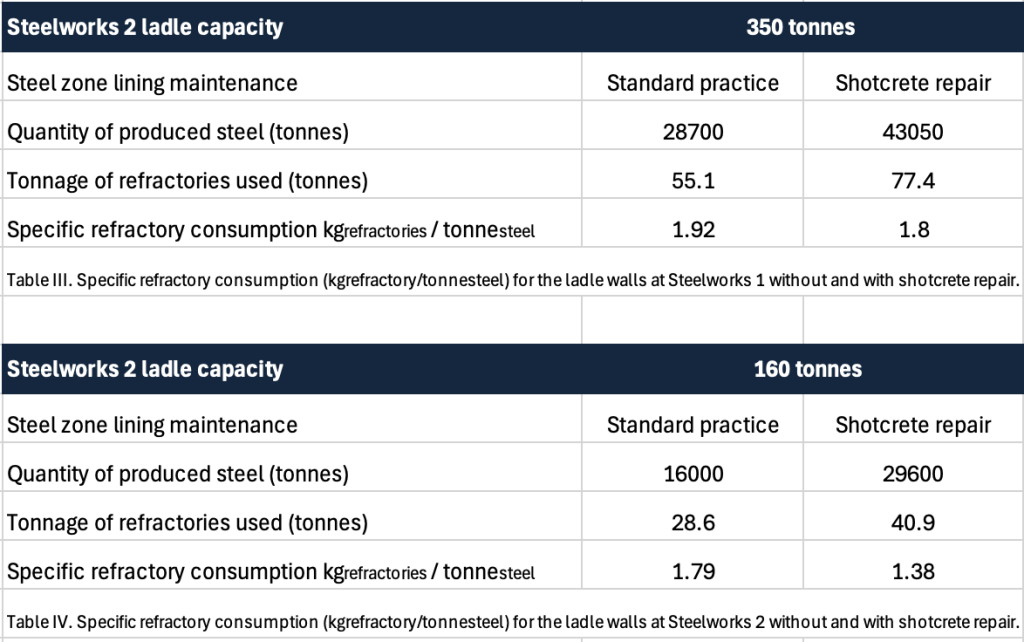This screenshot has height=642, width=1024.
Task: Select Steelworks 2 ladle capacity in 350-tonne table
Action: 145,27
